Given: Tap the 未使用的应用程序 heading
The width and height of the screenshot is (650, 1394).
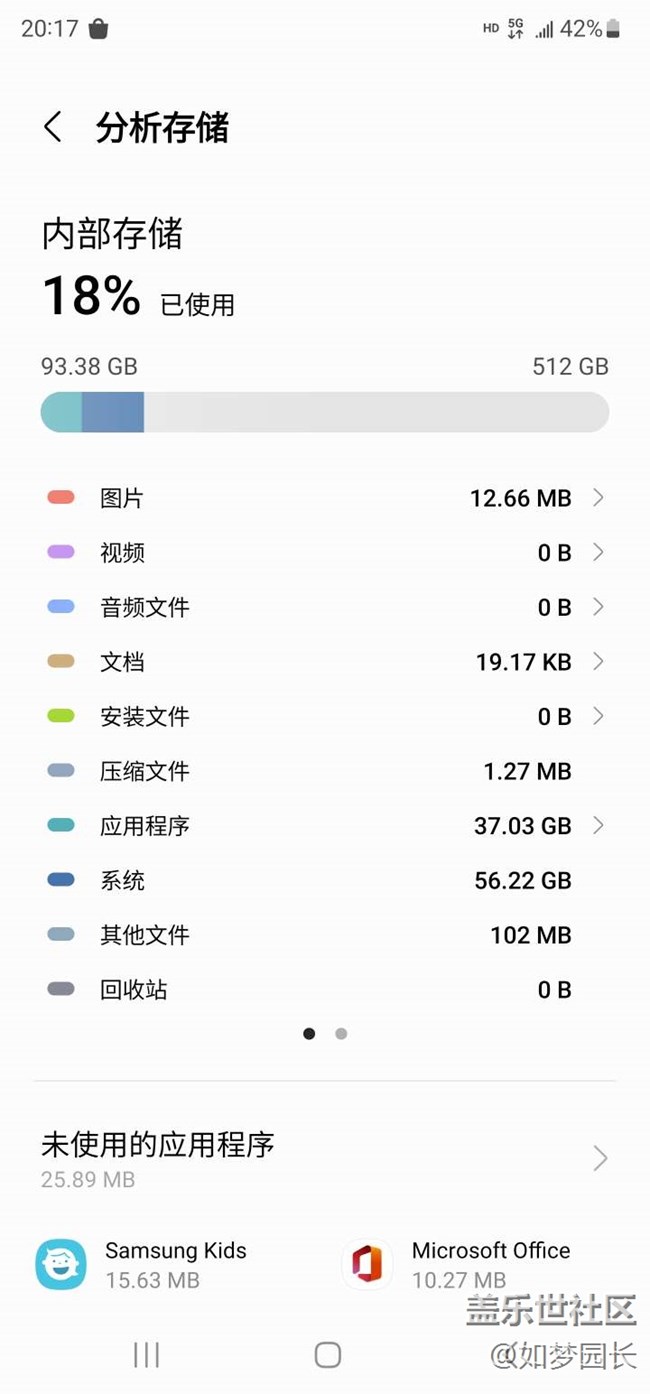Looking at the screenshot, I should (158, 1145).
